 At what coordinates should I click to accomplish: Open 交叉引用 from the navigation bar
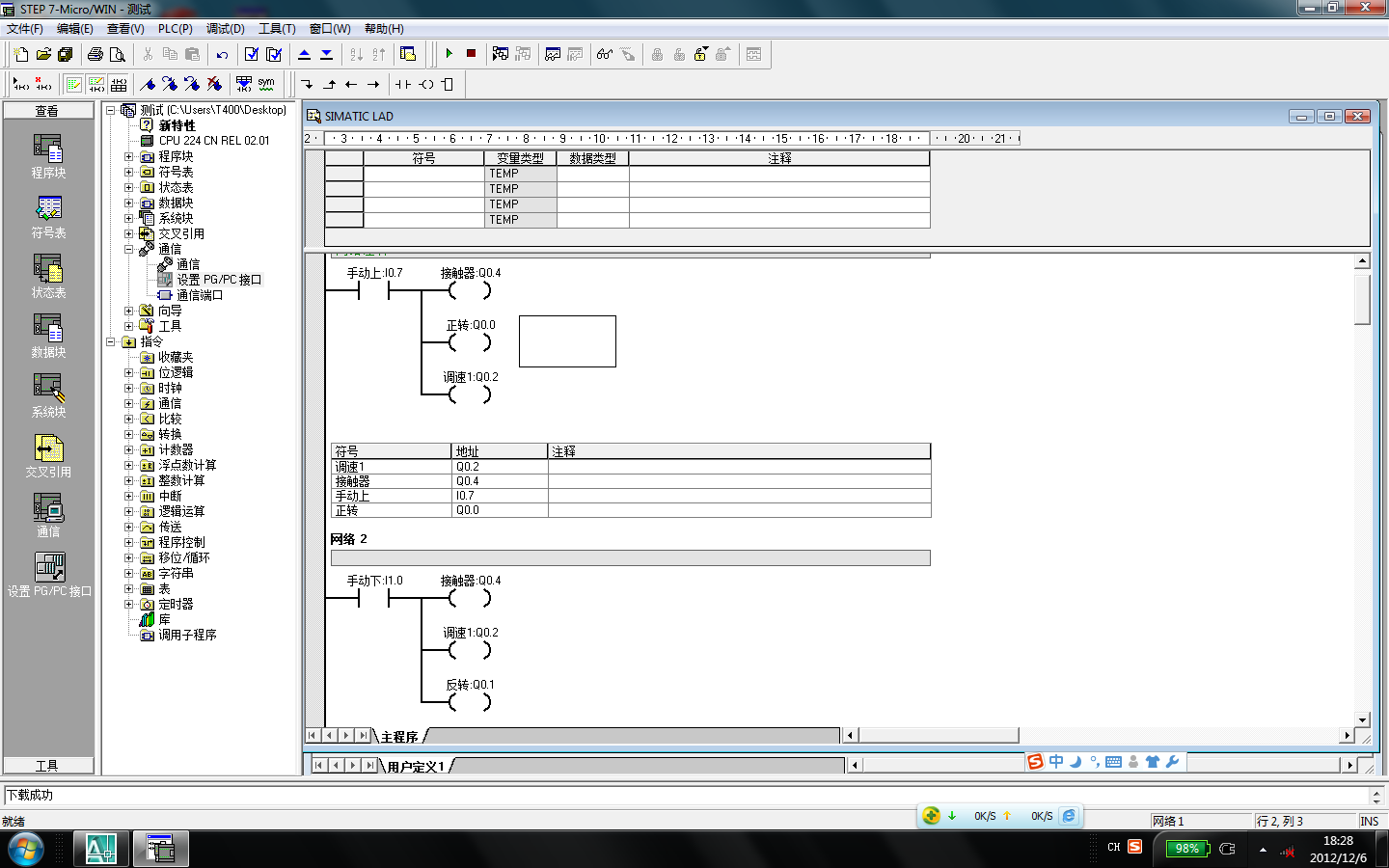[x=48, y=456]
